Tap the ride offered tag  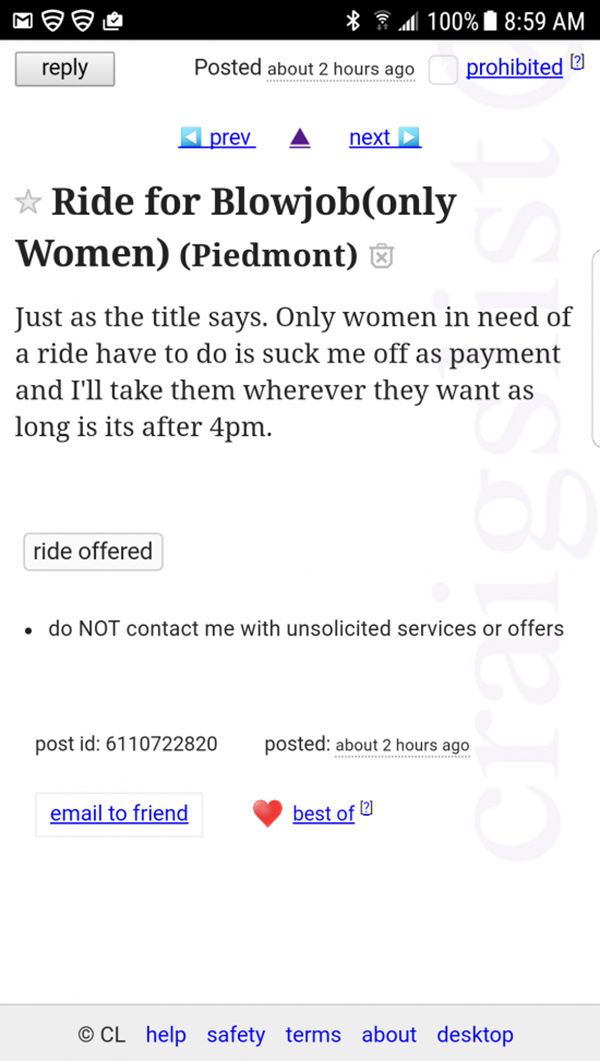coord(93,551)
